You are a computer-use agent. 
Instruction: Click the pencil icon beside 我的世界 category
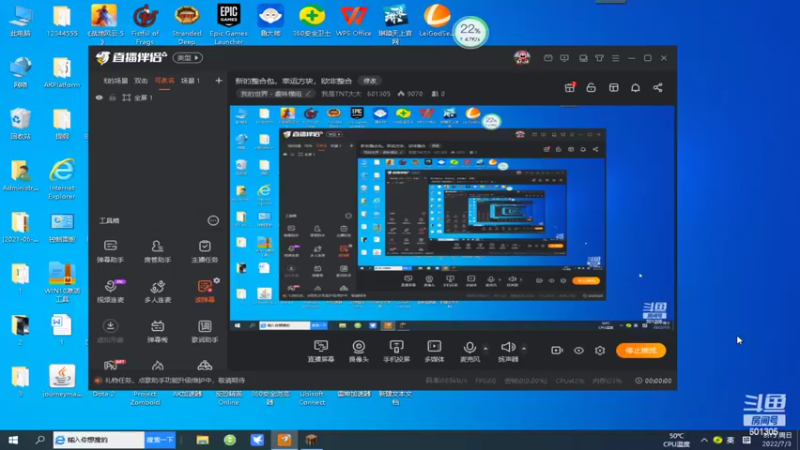pyautogui.click(x=308, y=94)
